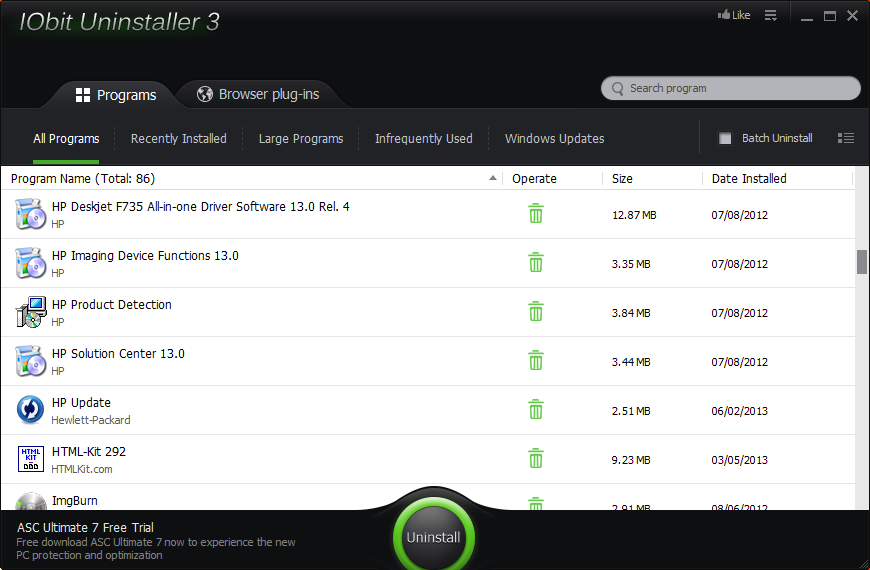Show Infrequently Used programs

(423, 139)
